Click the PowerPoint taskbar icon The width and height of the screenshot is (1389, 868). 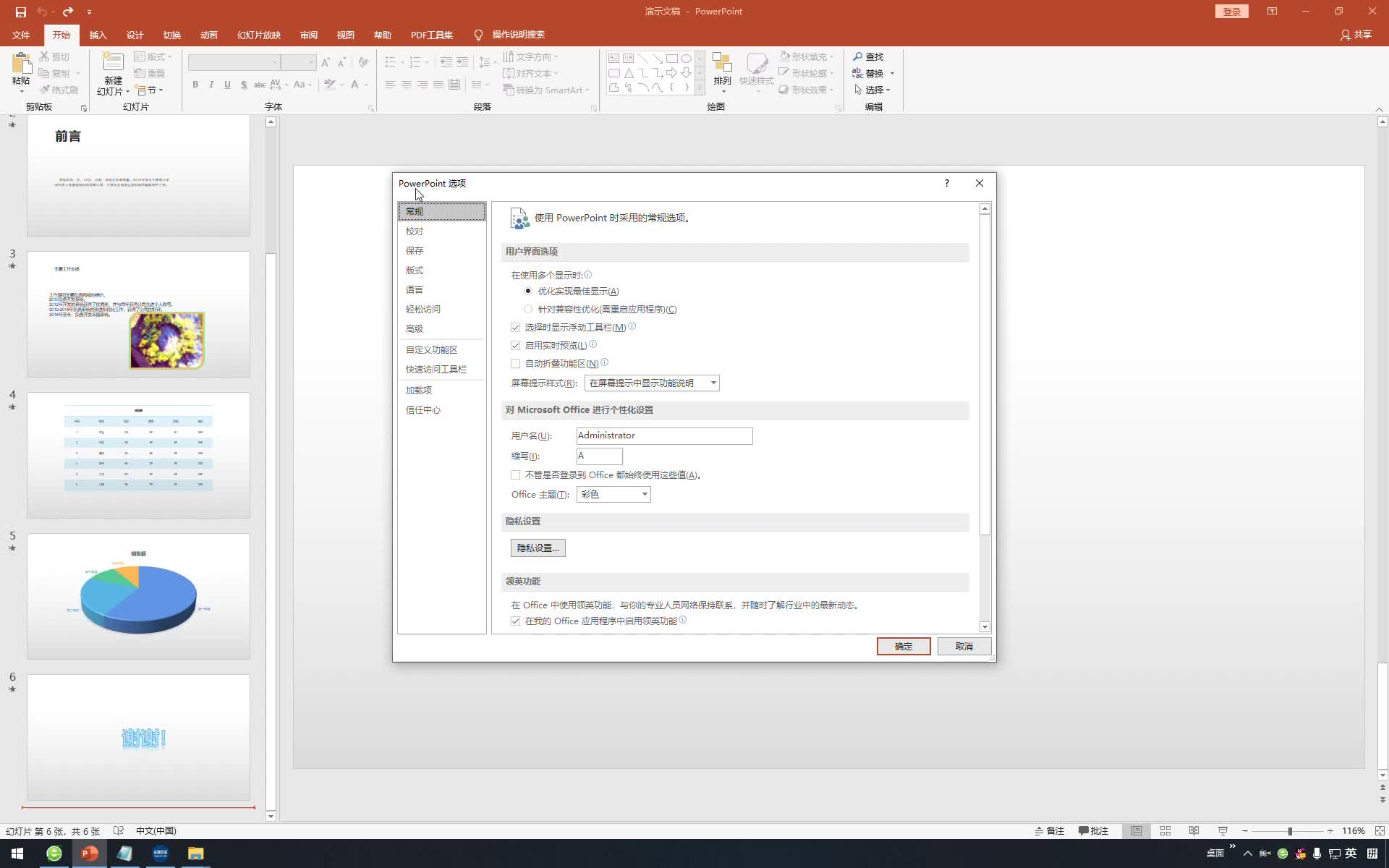89,854
